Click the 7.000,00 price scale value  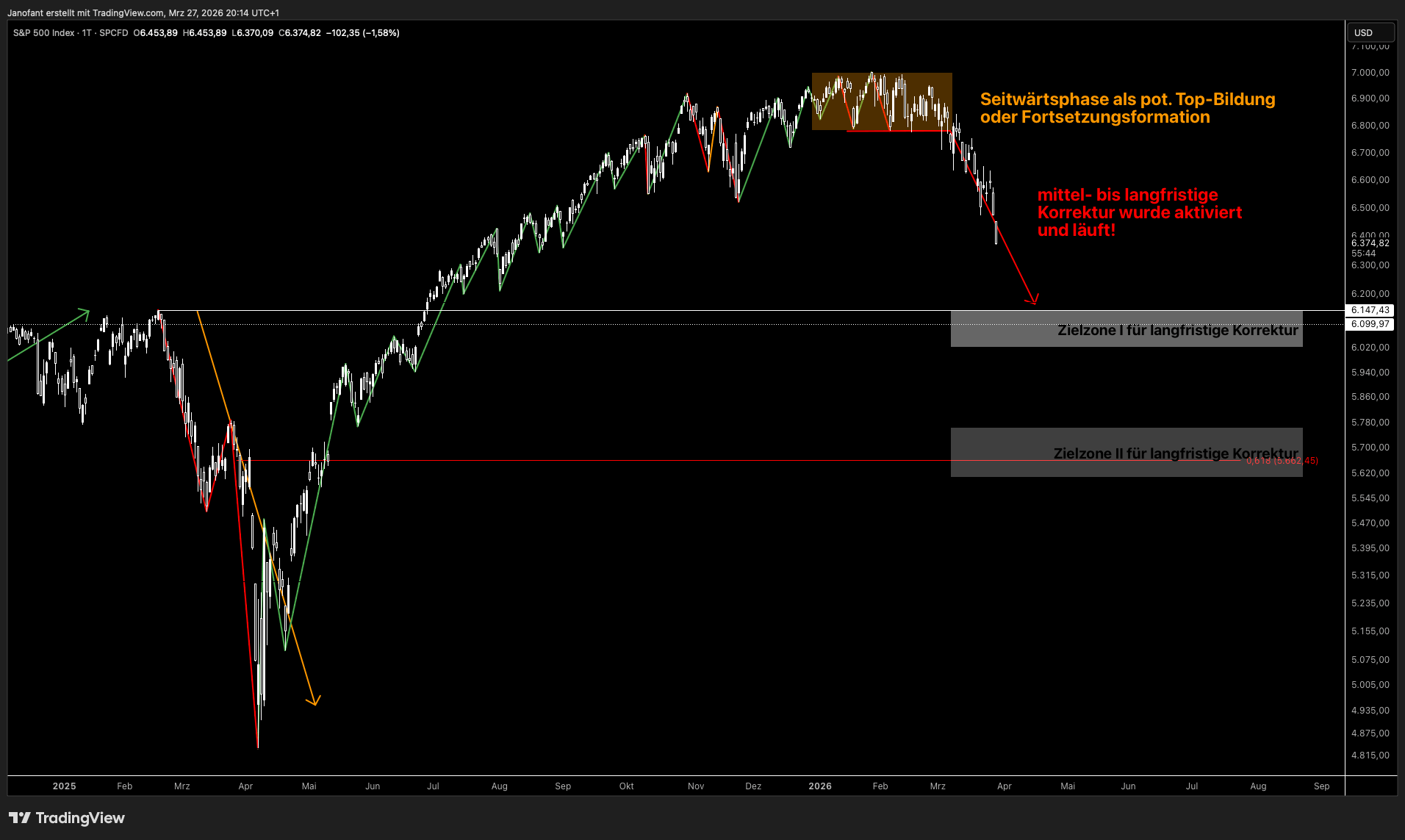click(x=1370, y=73)
